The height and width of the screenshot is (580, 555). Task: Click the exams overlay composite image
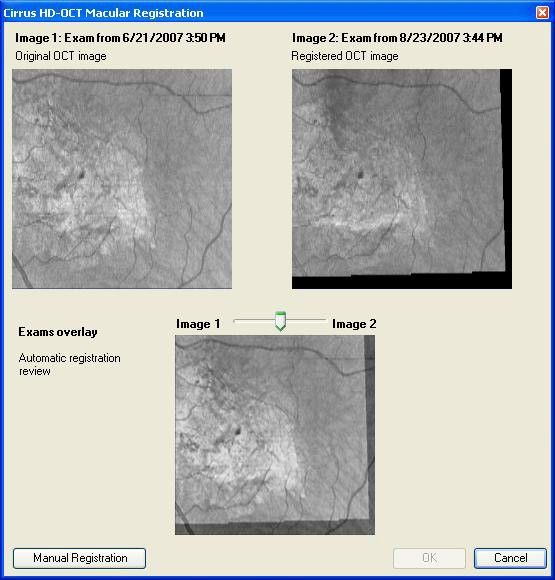(275, 435)
